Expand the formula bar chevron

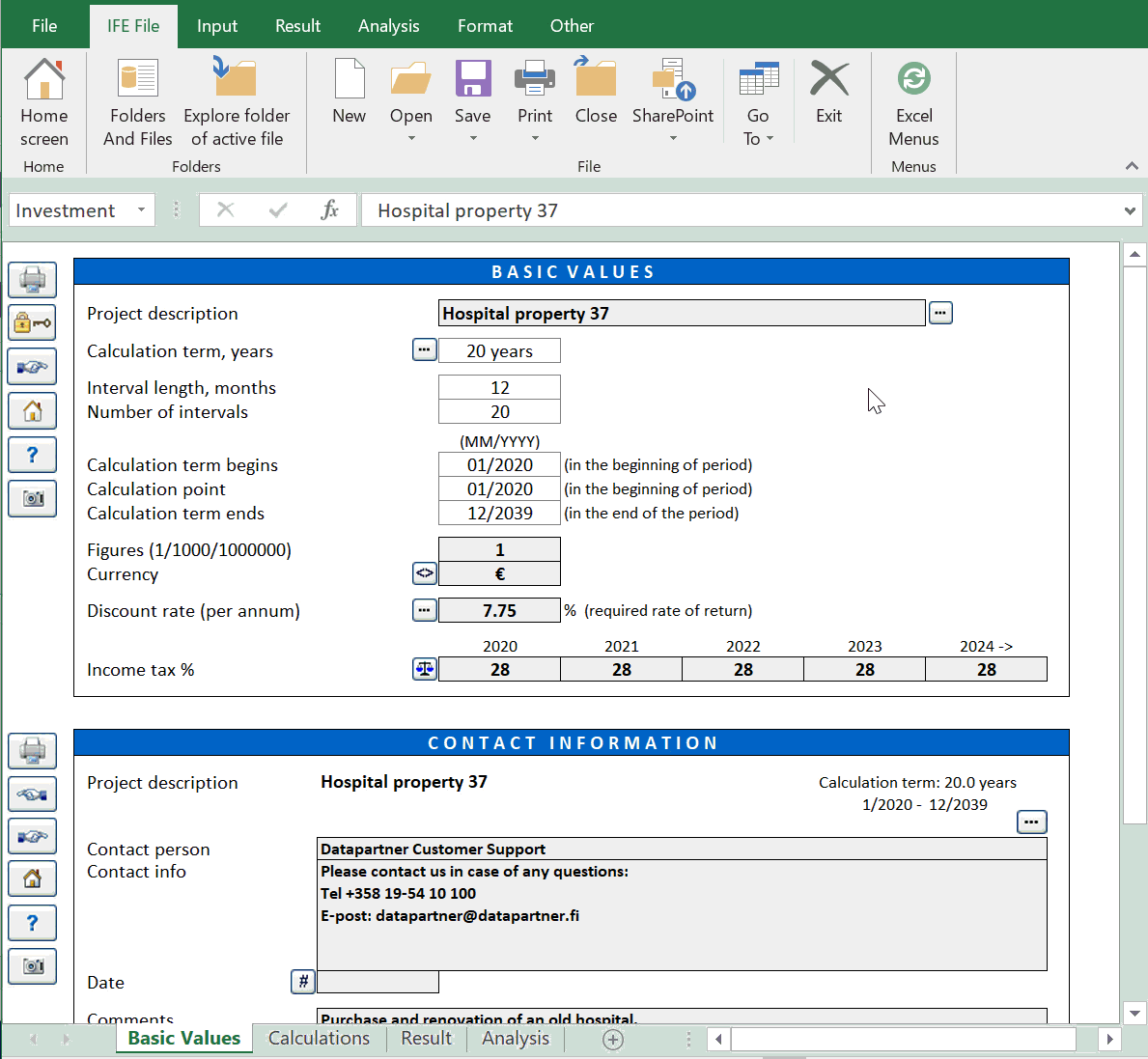click(x=1130, y=211)
